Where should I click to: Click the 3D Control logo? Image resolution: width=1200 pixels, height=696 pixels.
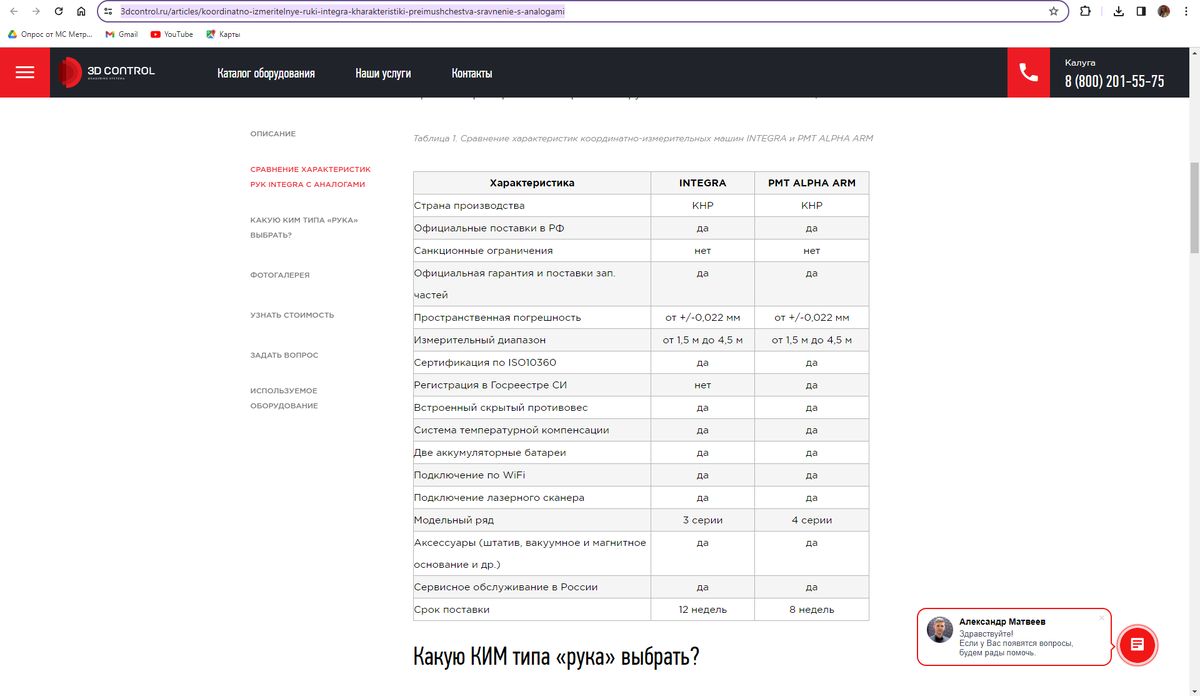(106, 72)
